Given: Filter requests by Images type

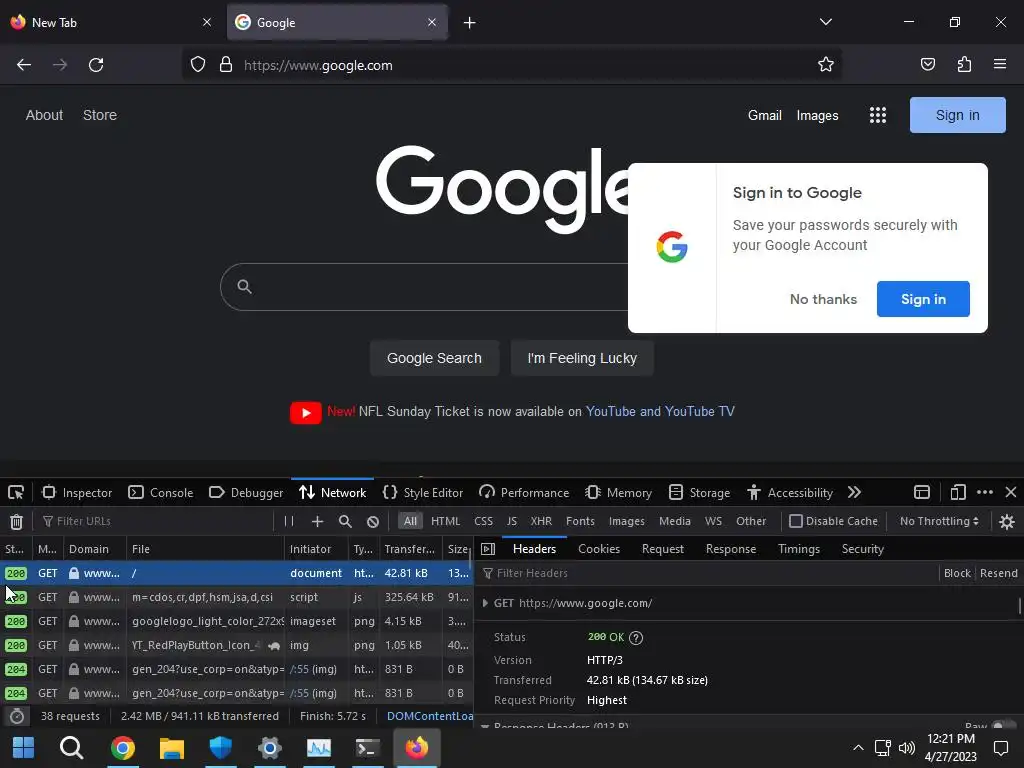Looking at the screenshot, I should (x=626, y=521).
